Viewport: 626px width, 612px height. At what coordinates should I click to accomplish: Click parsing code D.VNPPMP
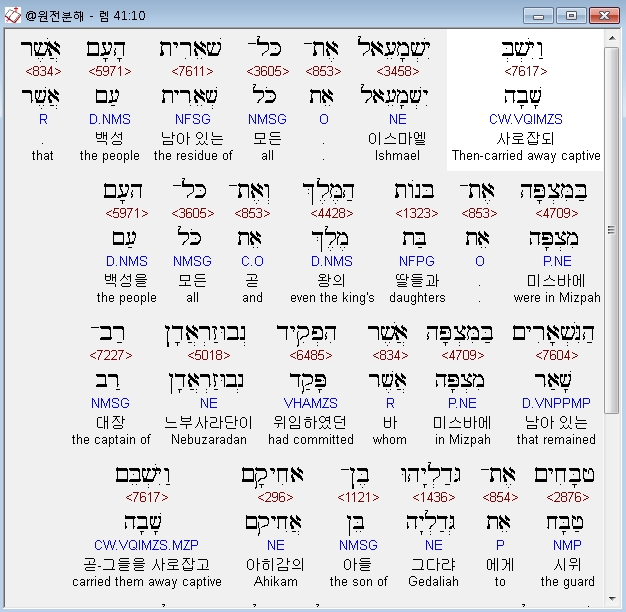coord(556,403)
